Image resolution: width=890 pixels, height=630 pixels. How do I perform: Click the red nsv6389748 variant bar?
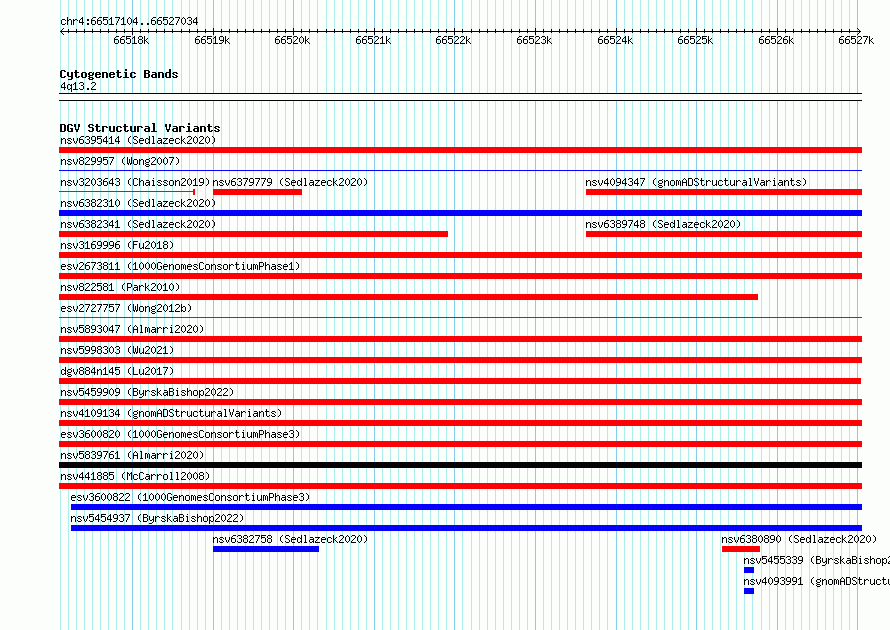[x=724, y=234]
